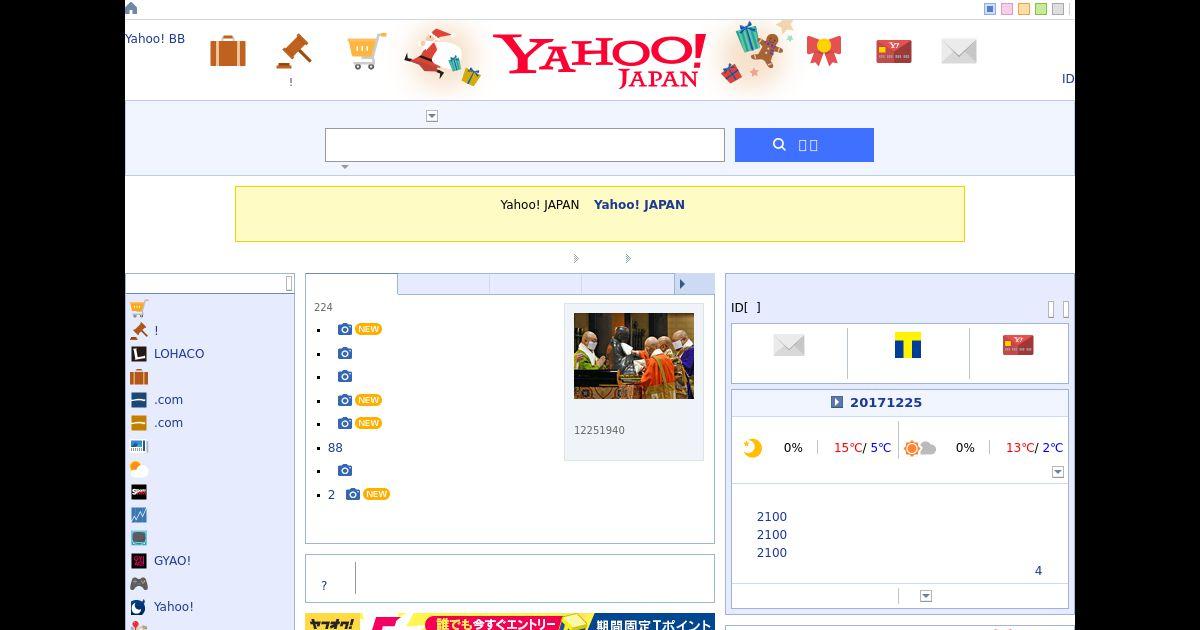Open the mail envelope icon in header
The width and height of the screenshot is (1200, 630).
[959, 51]
